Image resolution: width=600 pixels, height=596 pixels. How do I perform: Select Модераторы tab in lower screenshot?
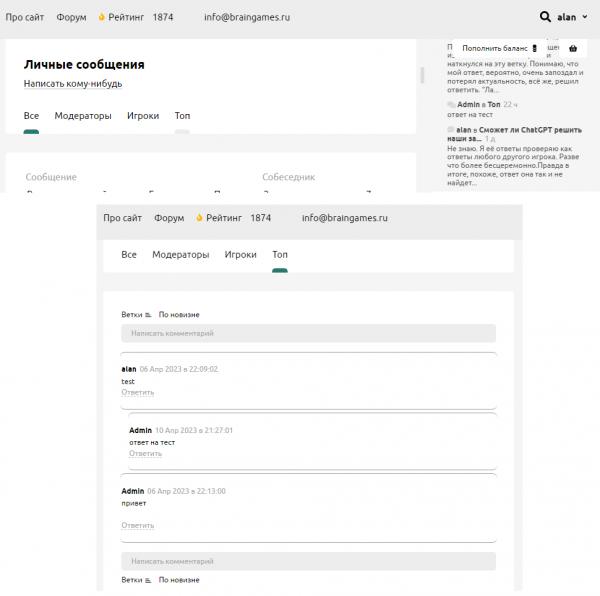click(x=181, y=255)
